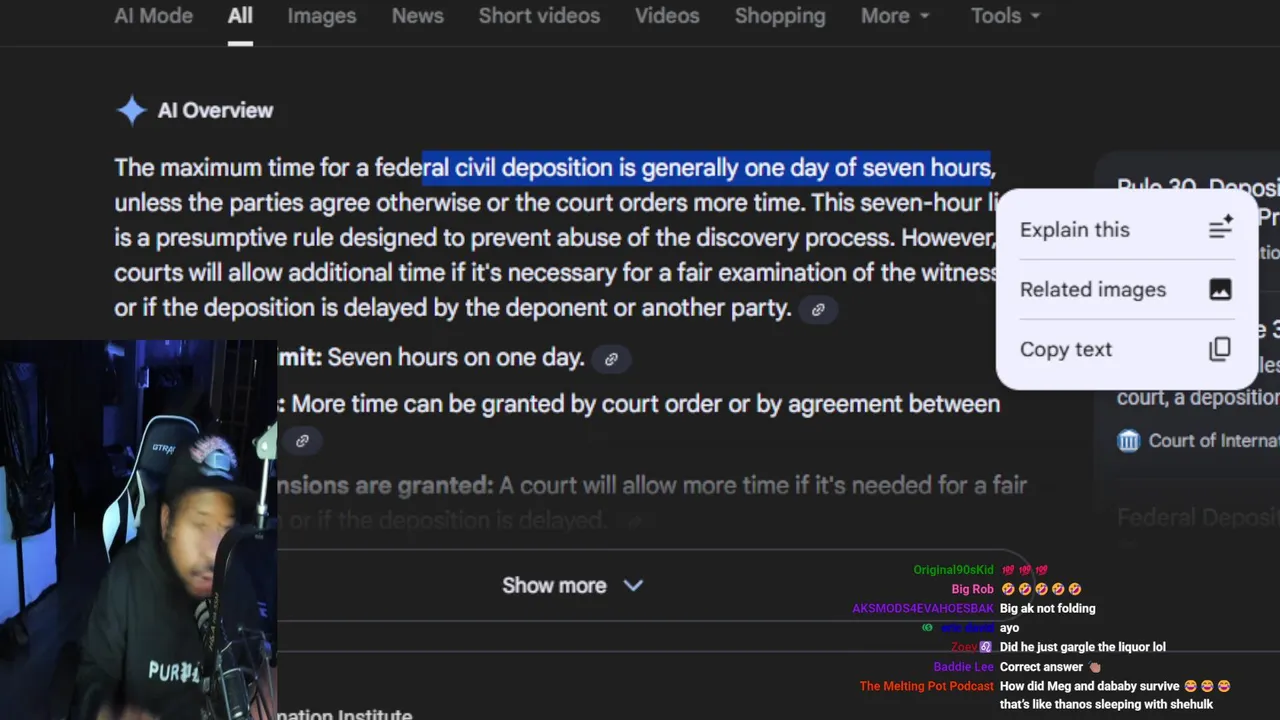Screen dimensions: 1280x720
Task: Choose Related images from context menu
Action: tap(1126, 289)
